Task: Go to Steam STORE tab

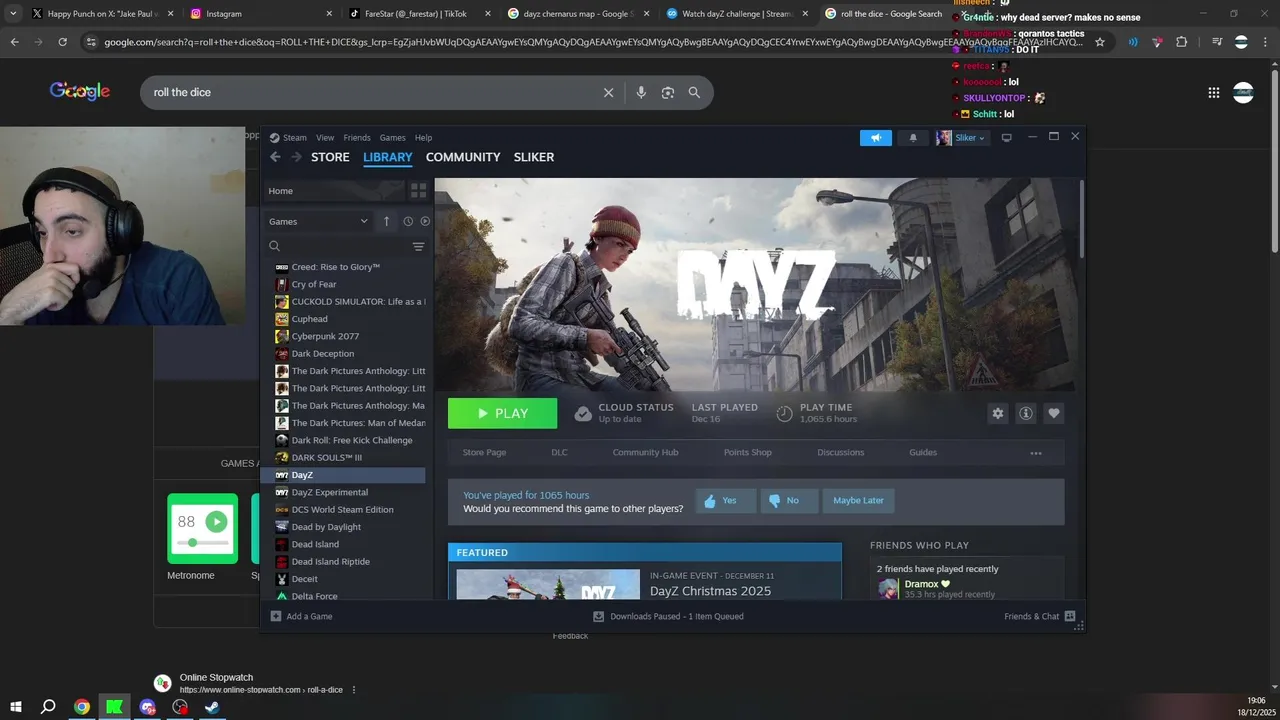Action: tap(330, 157)
